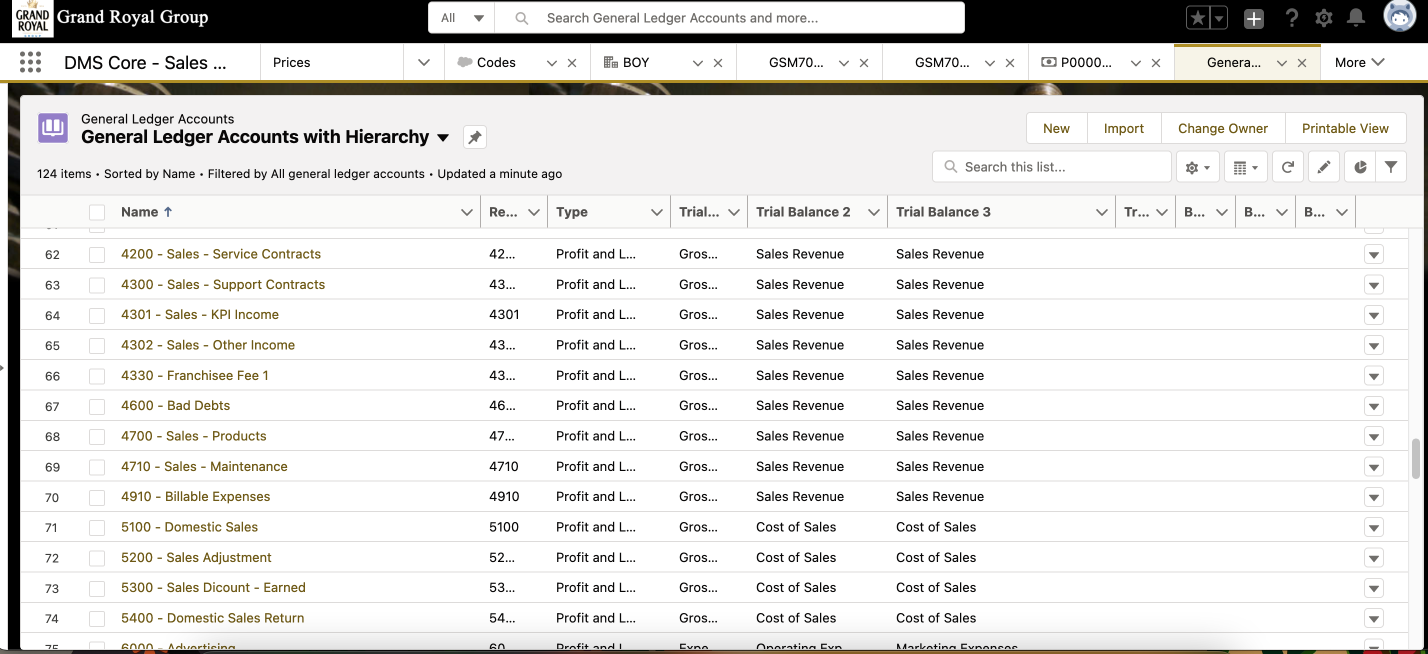Refresh the list view
The image size is (1428, 654).
(1289, 167)
